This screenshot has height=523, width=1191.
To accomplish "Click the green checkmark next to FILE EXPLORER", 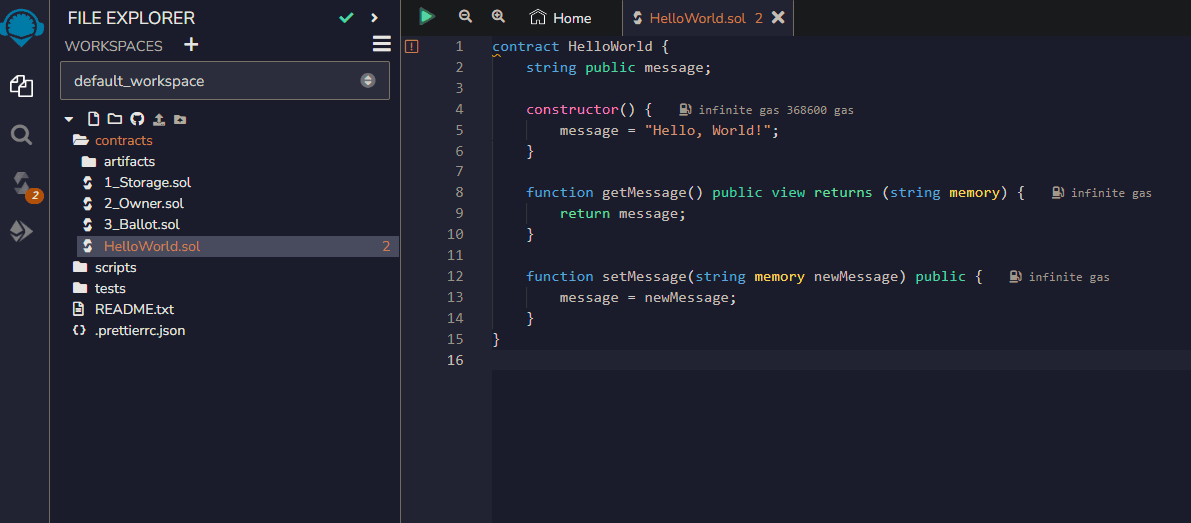I will (x=346, y=17).
